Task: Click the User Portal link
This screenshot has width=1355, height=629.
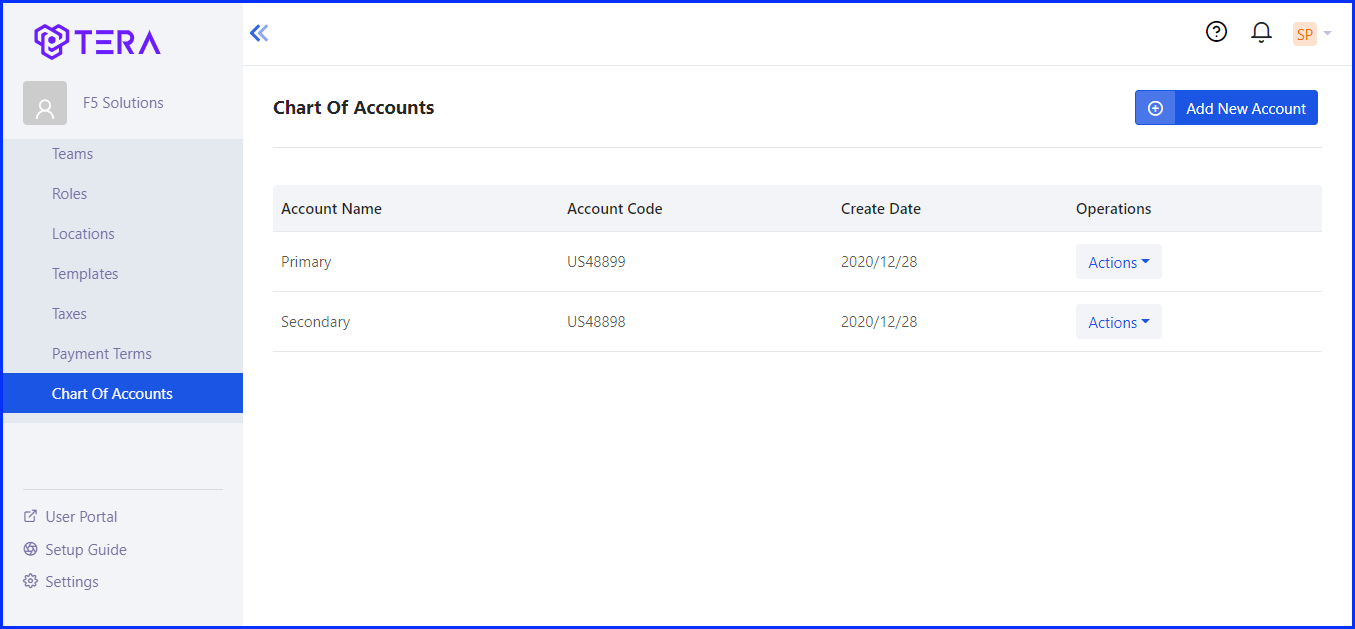Action: tap(81, 517)
